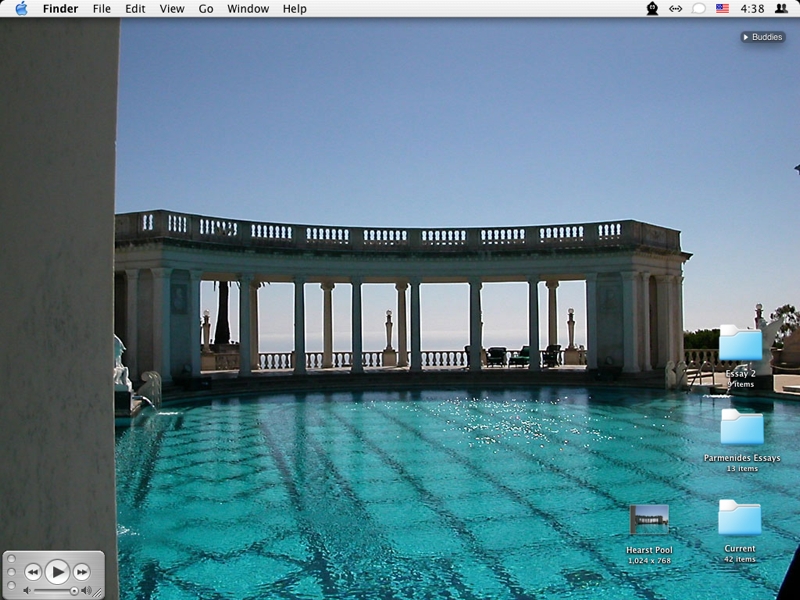Open the Apple menu

(21, 9)
